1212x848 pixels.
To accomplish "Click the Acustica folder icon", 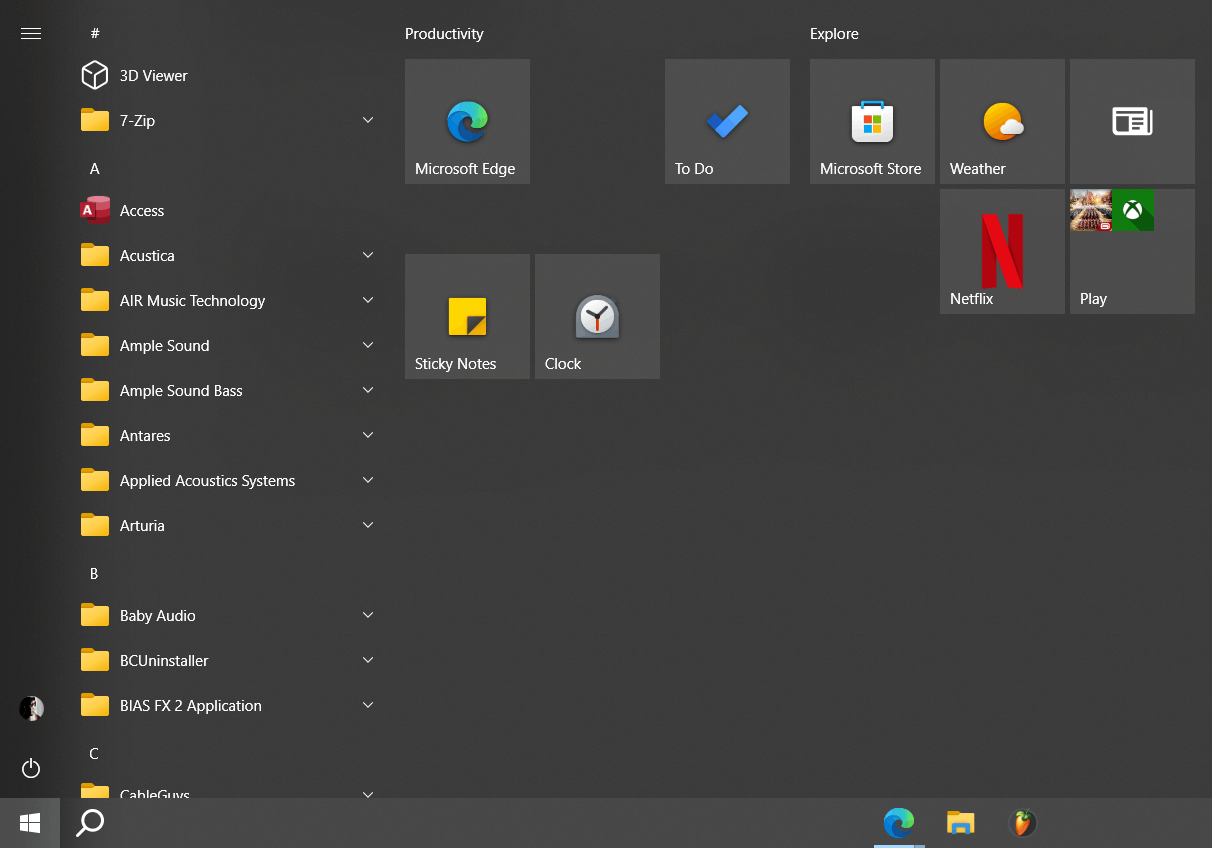I will pyautogui.click(x=95, y=255).
